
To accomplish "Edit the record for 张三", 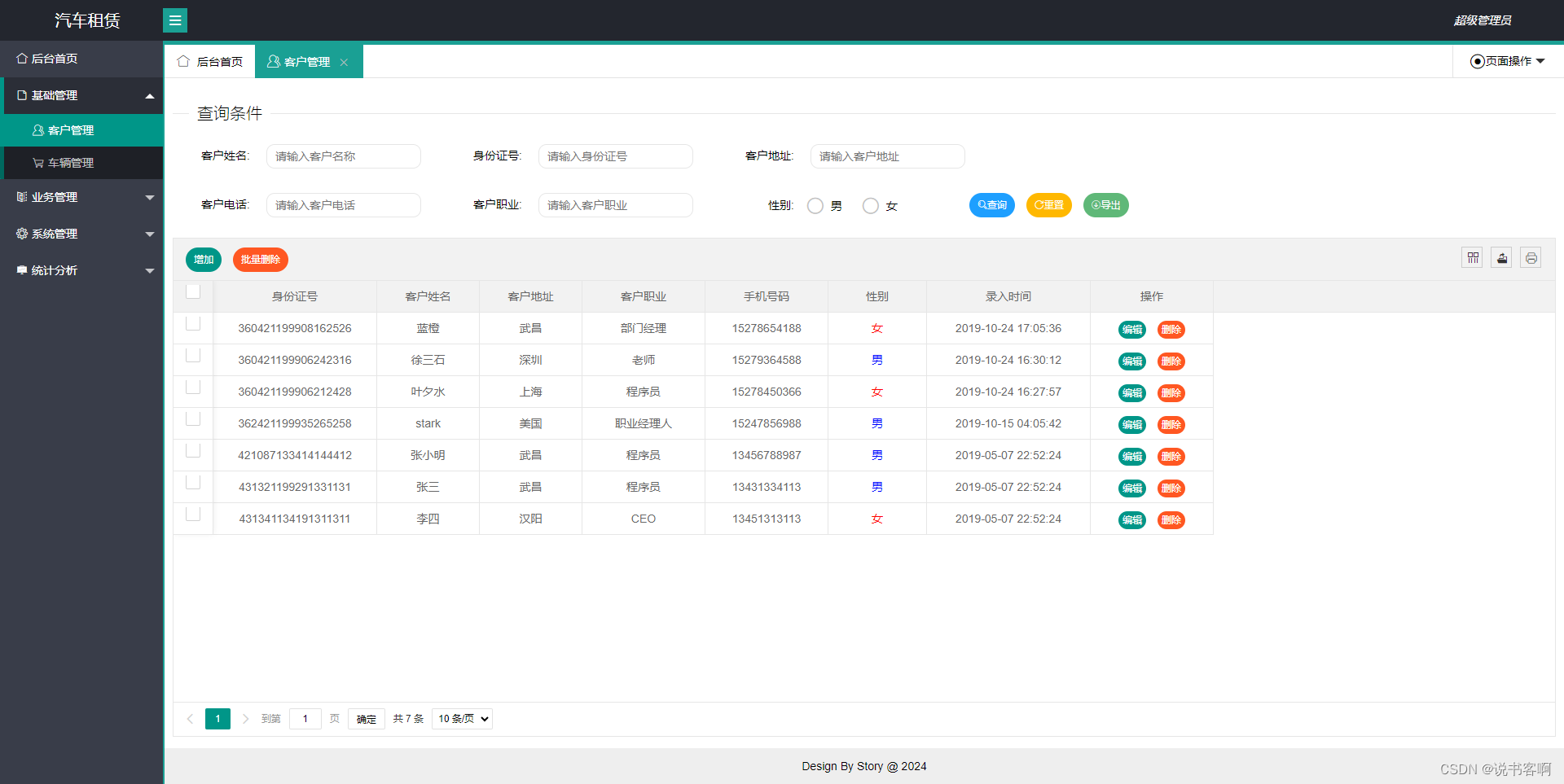I will click(1132, 488).
